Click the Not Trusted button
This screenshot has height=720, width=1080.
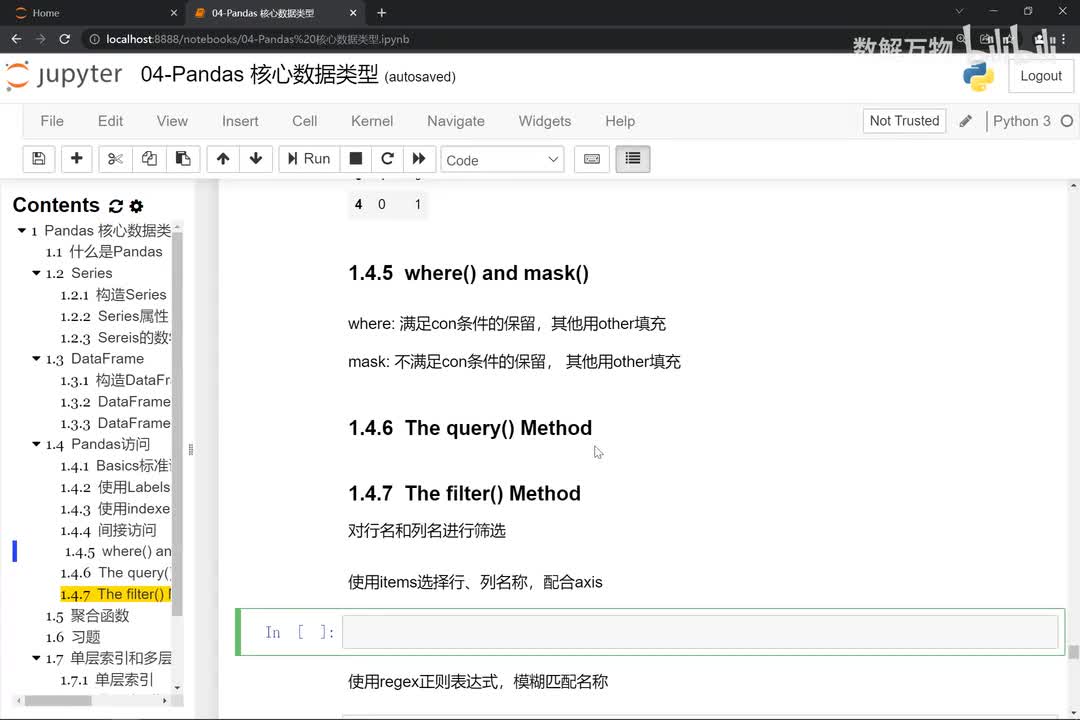click(904, 121)
